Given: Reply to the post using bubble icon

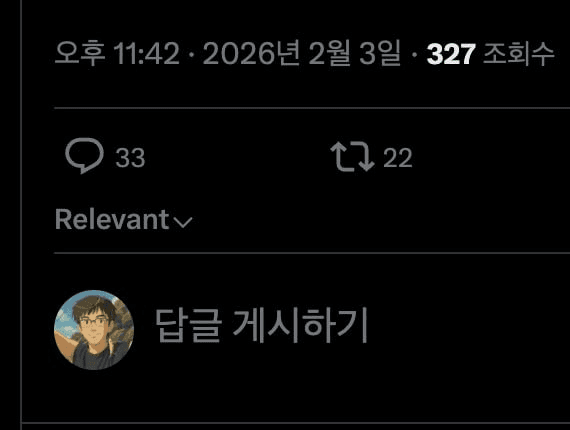Looking at the screenshot, I should pyautogui.click(x=84, y=156).
